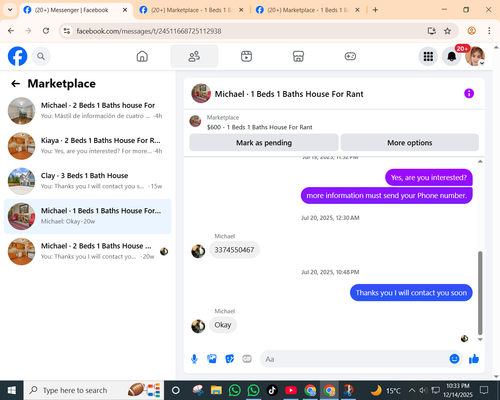Choose a GIF icon
Viewport: 500px width, 400px height.
click(x=247, y=359)
